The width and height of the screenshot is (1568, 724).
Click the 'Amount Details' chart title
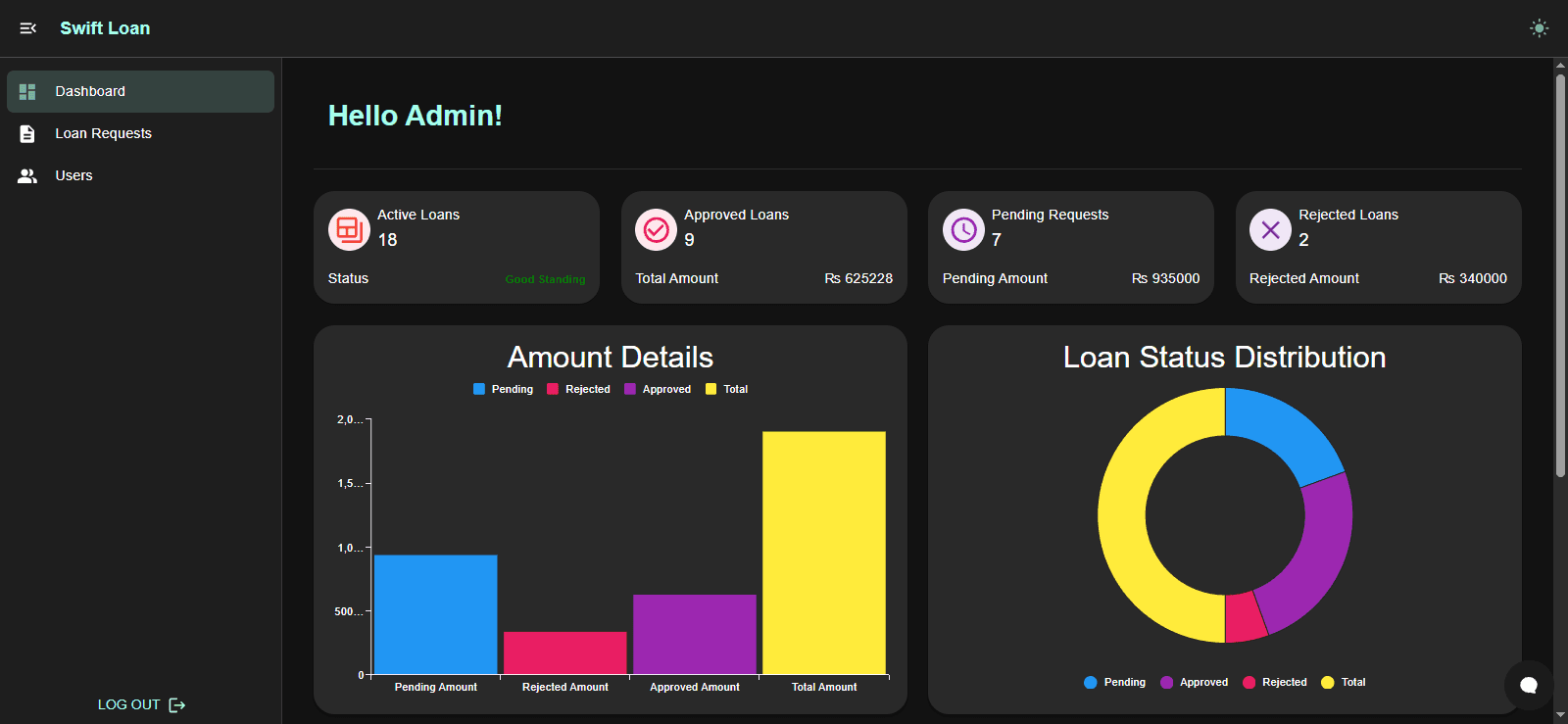(x=611, y=358)
